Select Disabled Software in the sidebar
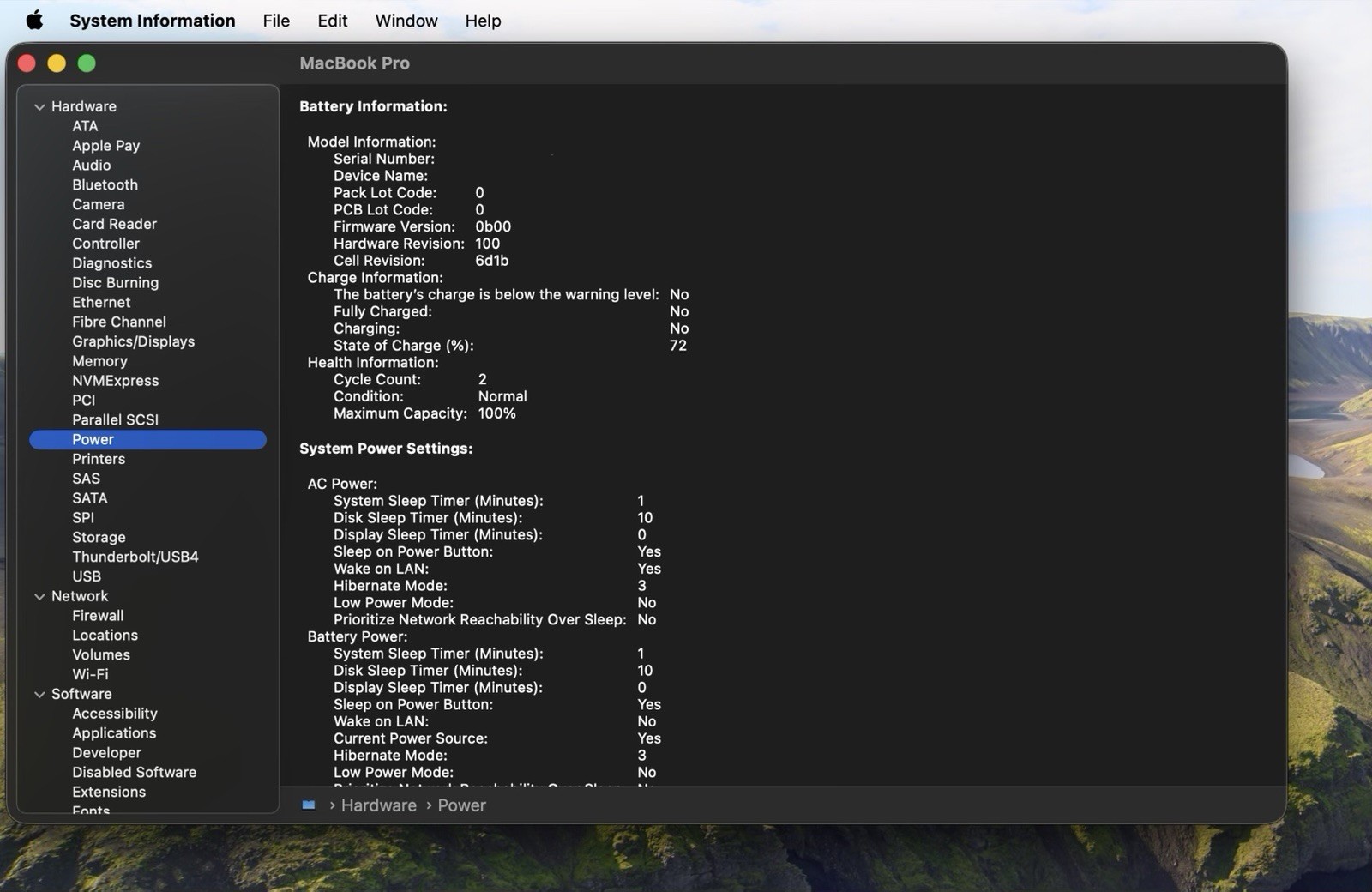This screenshot has height=892, width=1372. [135, 773]
